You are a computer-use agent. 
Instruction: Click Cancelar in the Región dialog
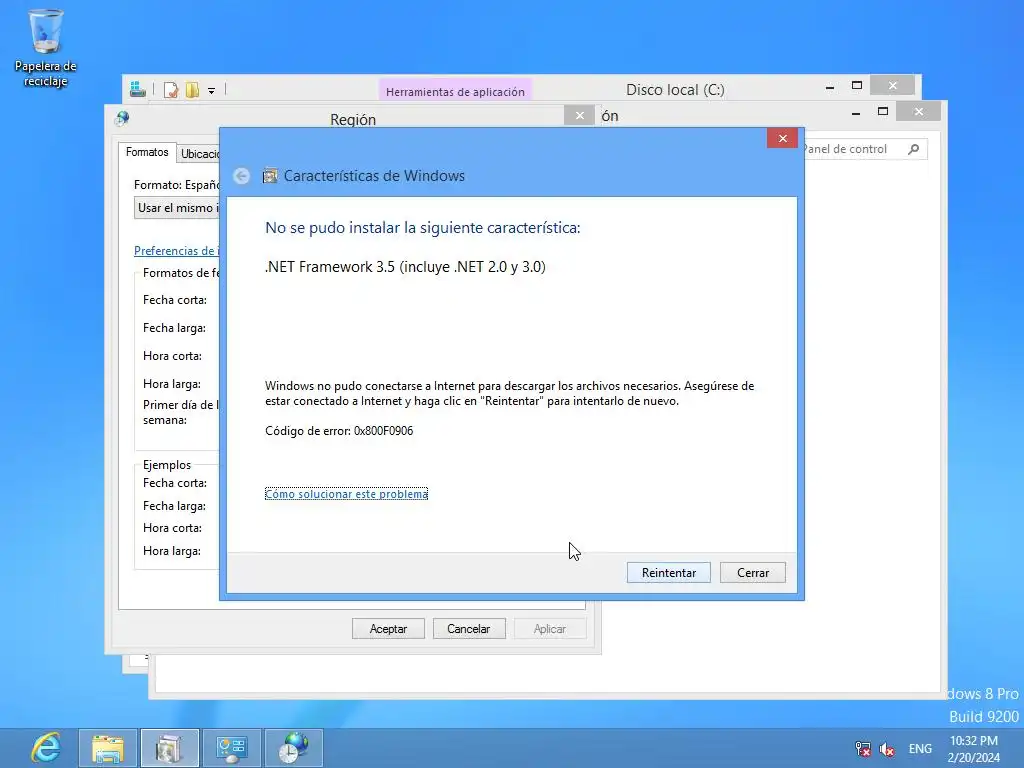click(469, 629)
